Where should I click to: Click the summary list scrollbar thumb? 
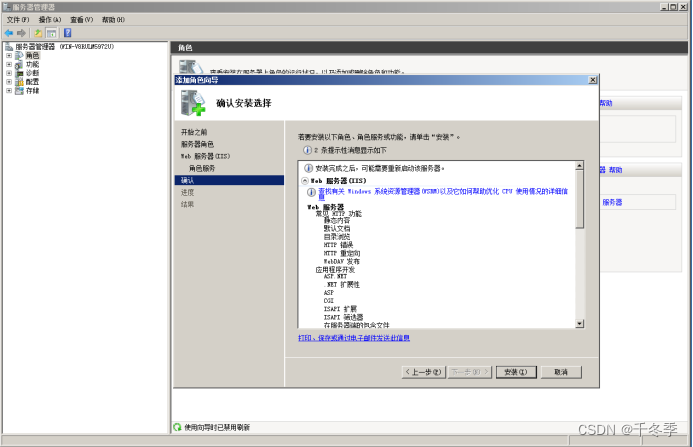coord(579,199)
